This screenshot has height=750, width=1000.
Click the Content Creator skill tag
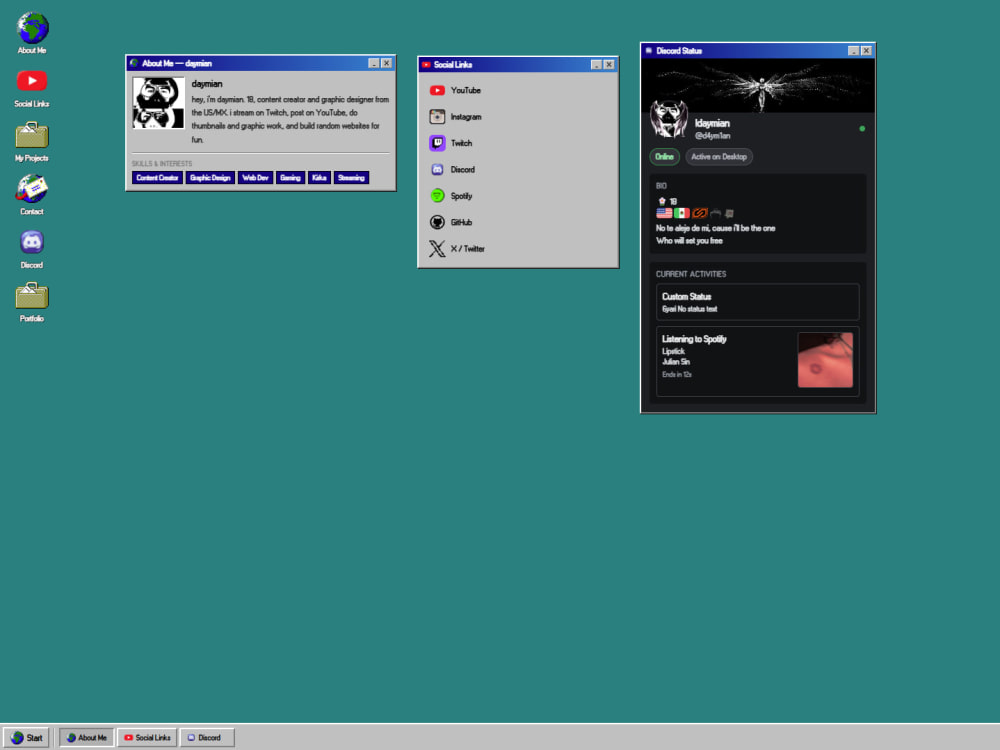(x=157, y=178)
